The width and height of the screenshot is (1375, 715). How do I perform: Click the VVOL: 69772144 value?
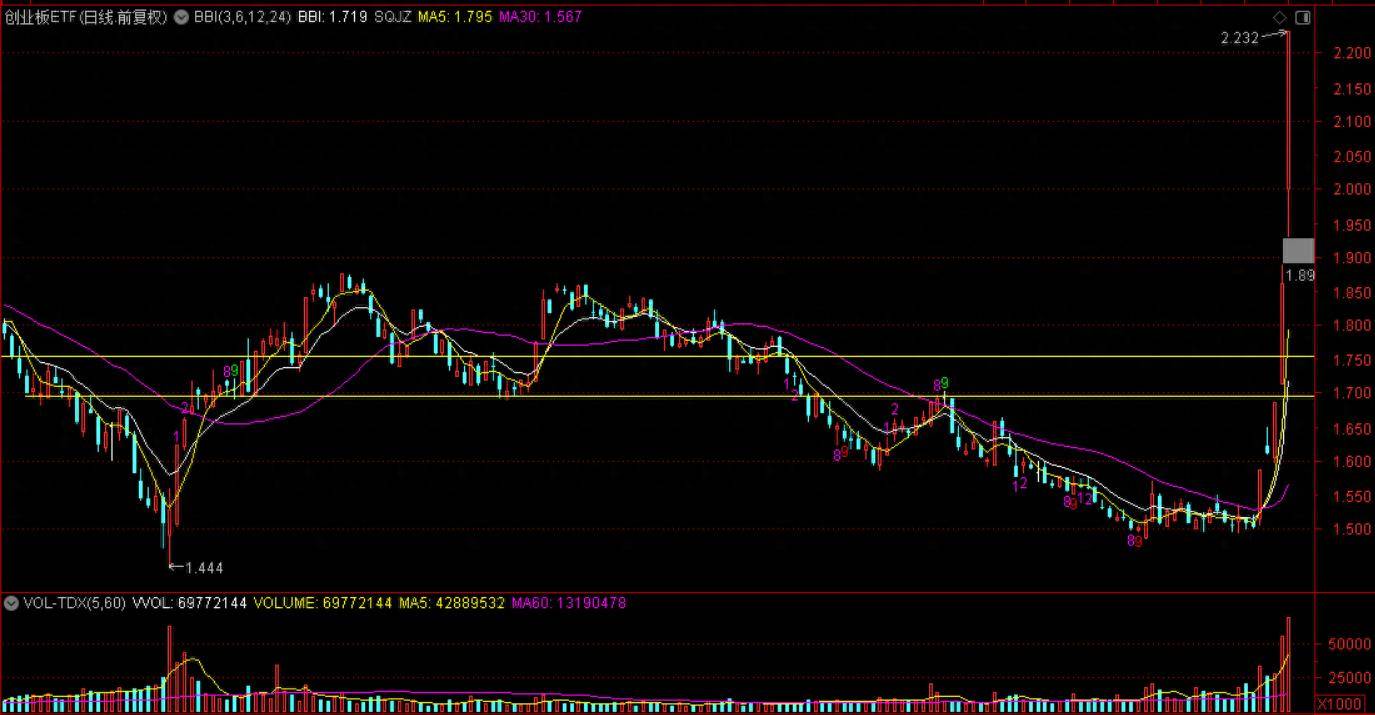point(189,603)
